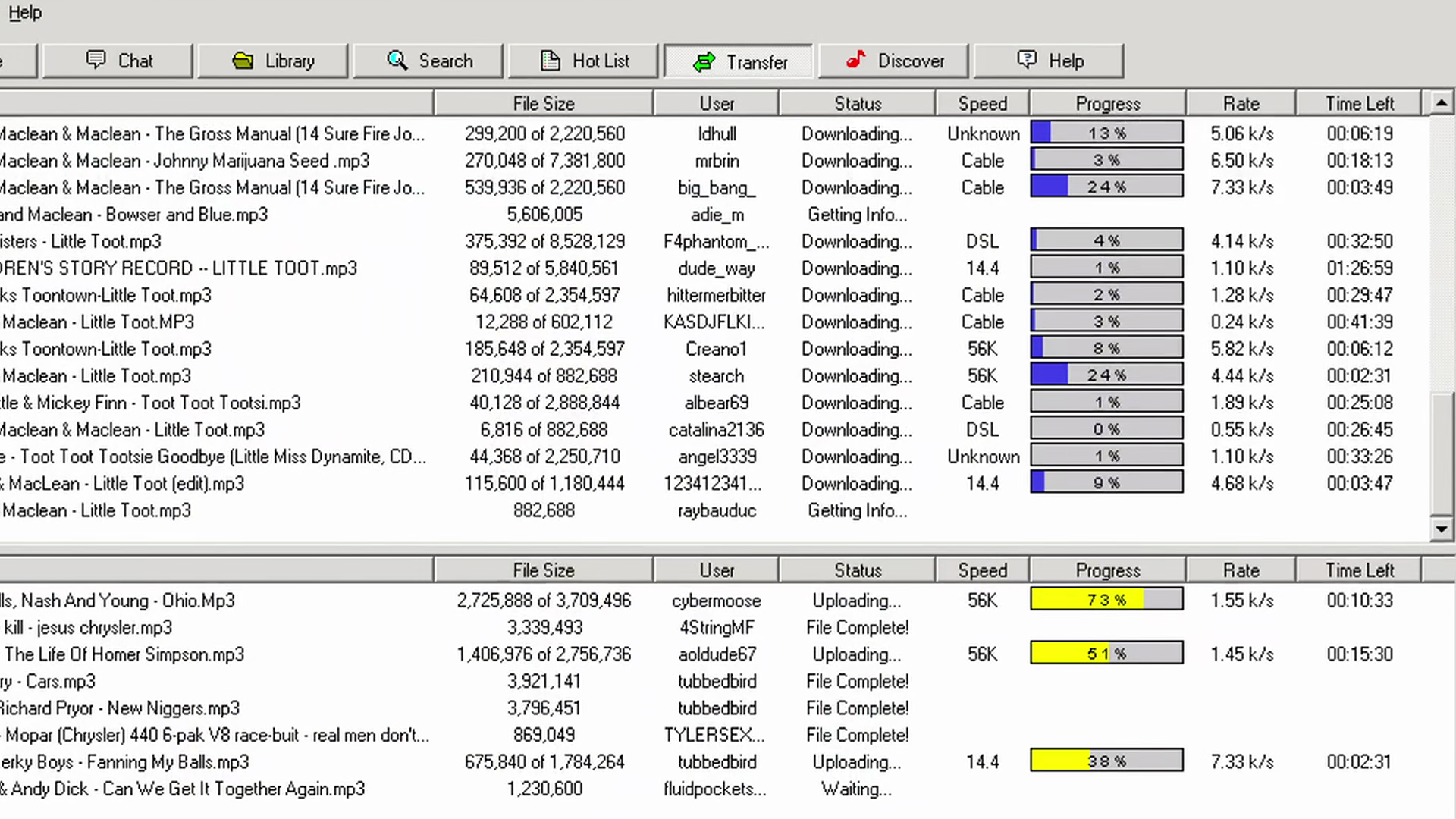The image size is (1456, 819).
Task: Open the Chat tab speech bubble icon
Action: click(x=96, y=60)
